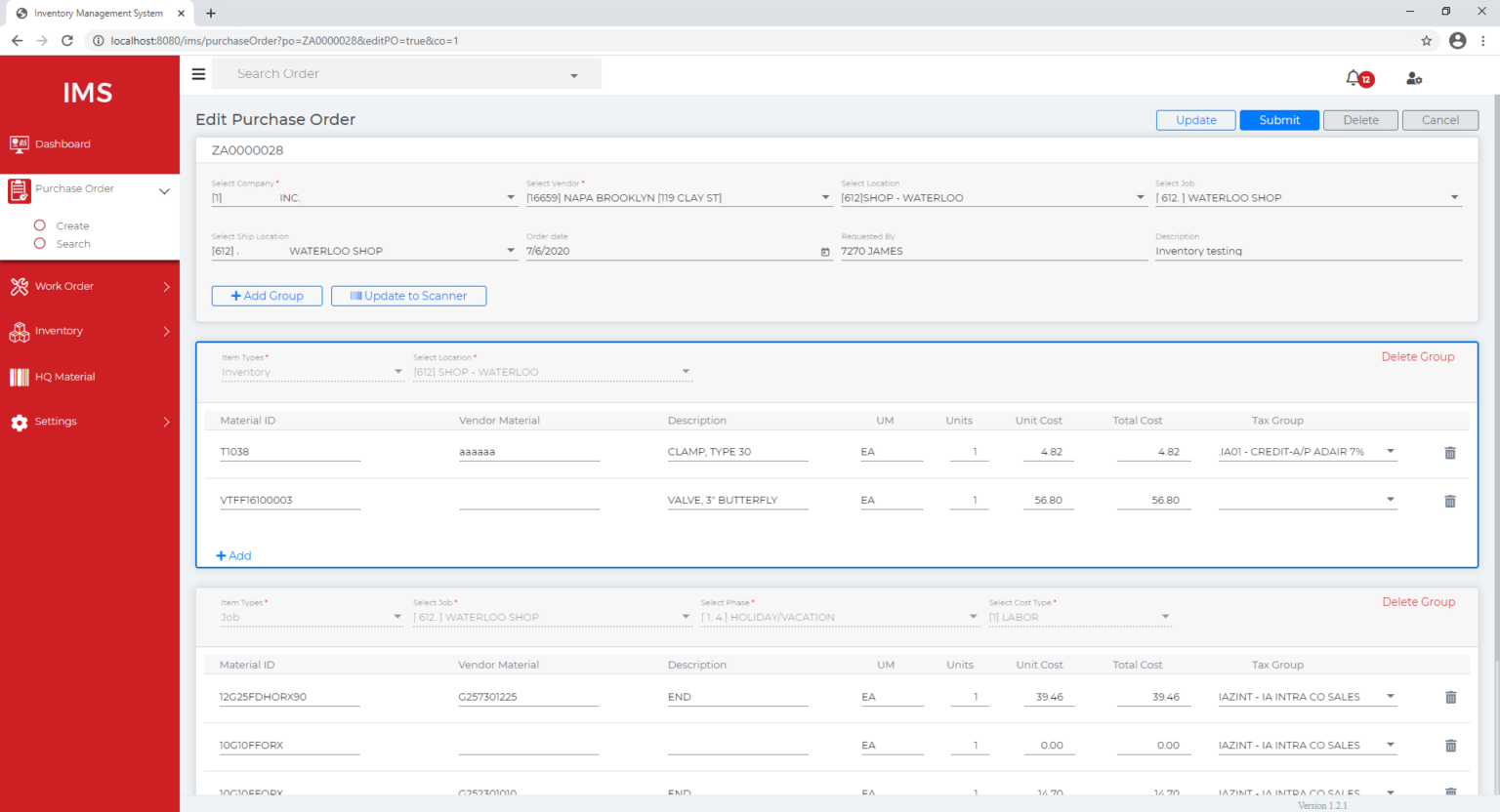Image resolution: width=1500 pixels, height=812 pixels.
Task: Click the Search Order input field
Action: pos(391,73)
